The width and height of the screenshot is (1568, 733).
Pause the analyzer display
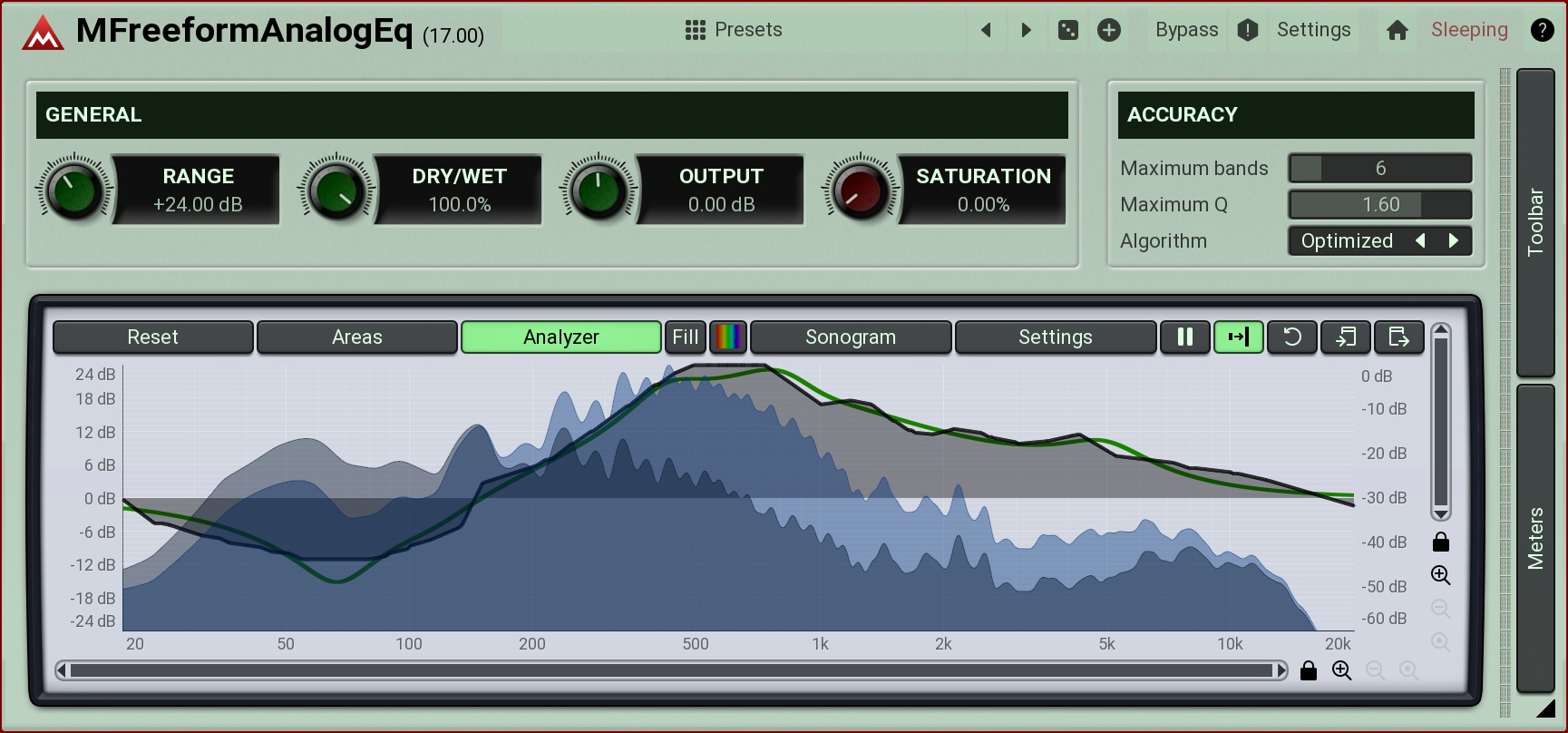(x=1184, y=337)
